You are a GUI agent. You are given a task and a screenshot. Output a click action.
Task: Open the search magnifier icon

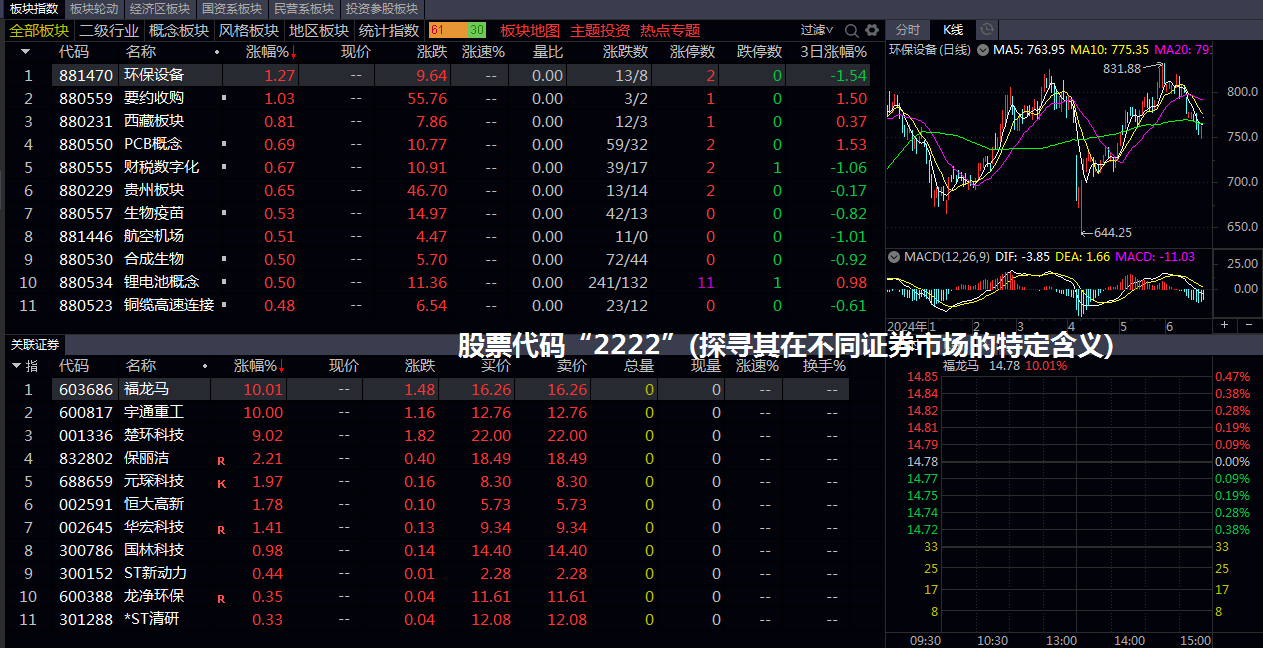click(851, 30)
